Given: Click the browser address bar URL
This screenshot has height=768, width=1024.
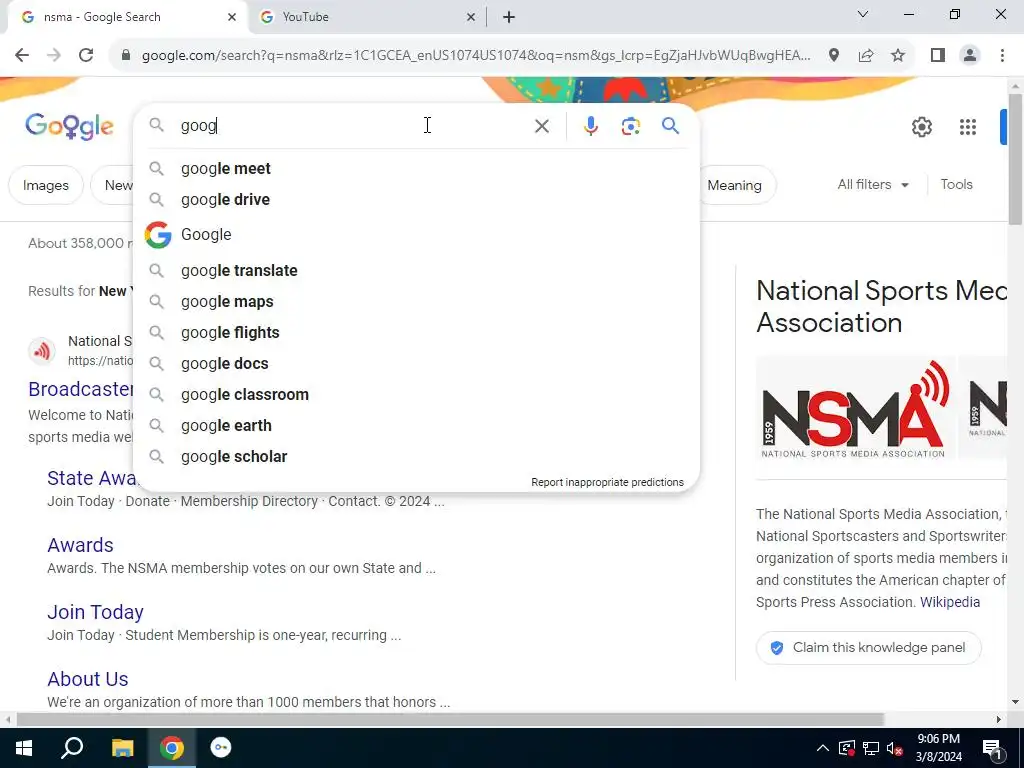Looking at the screenshot, I should 475,56.
